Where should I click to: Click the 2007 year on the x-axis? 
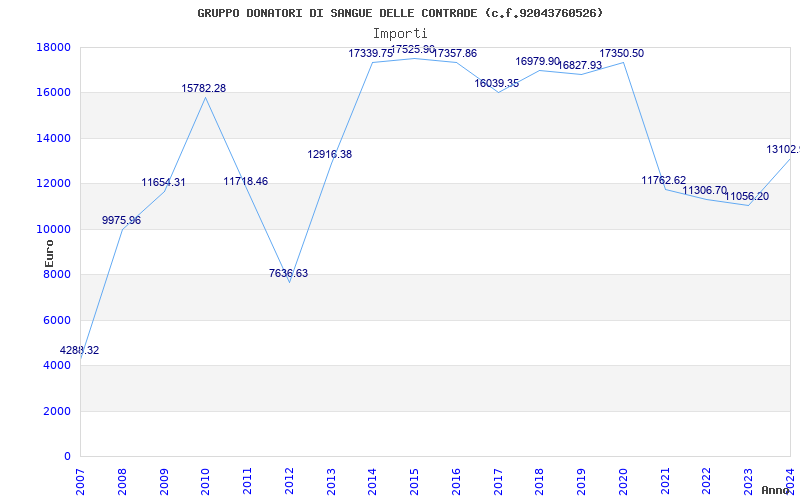click(x=81, y=477)
